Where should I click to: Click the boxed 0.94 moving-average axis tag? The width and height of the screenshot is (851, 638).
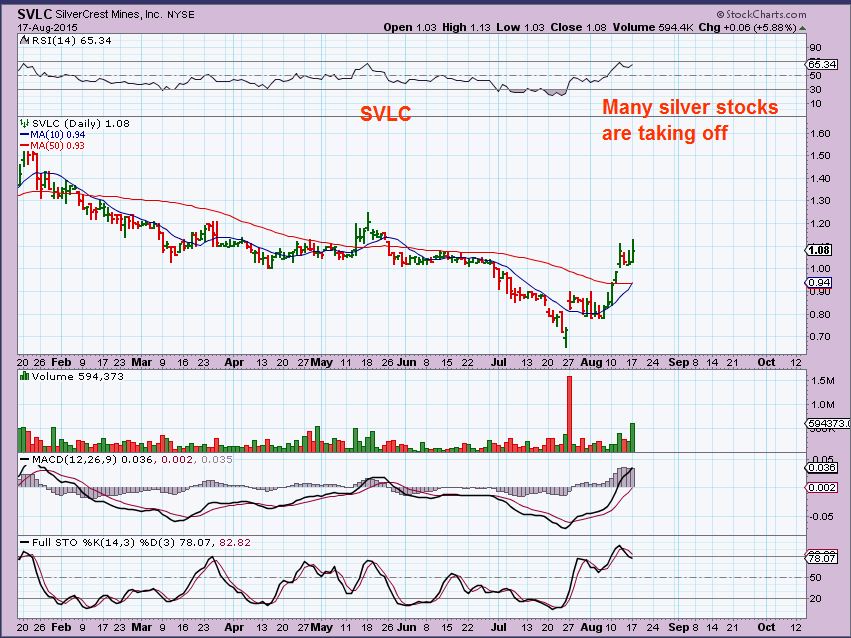[x=819, y=283]
